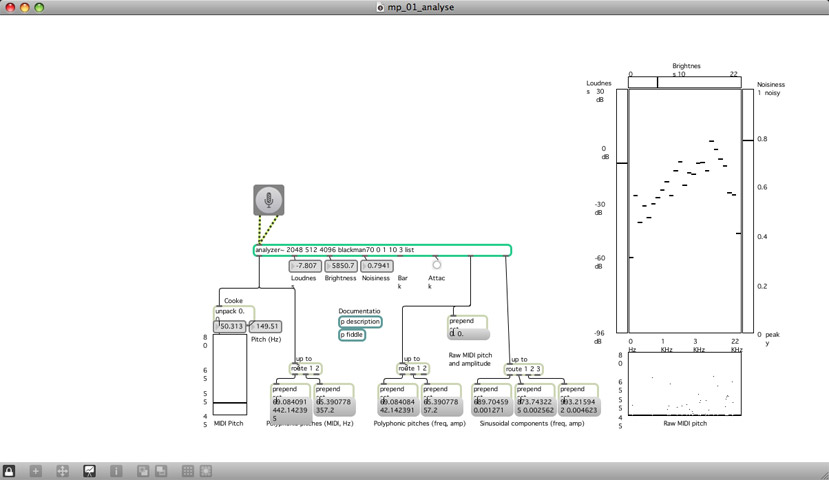Toggle the patcher lock icon
This screenshot has width=829, height=480.
click(9, 470)
